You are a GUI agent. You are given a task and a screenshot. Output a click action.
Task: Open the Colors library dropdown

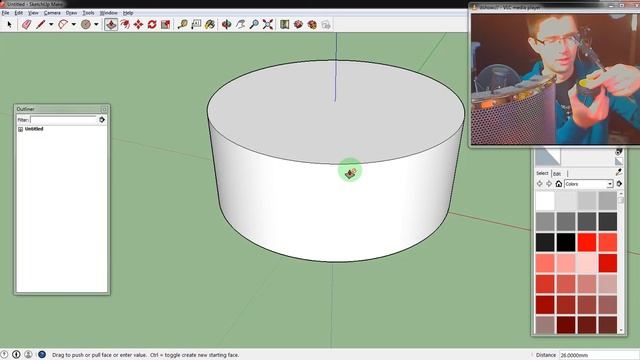point(589,184)
